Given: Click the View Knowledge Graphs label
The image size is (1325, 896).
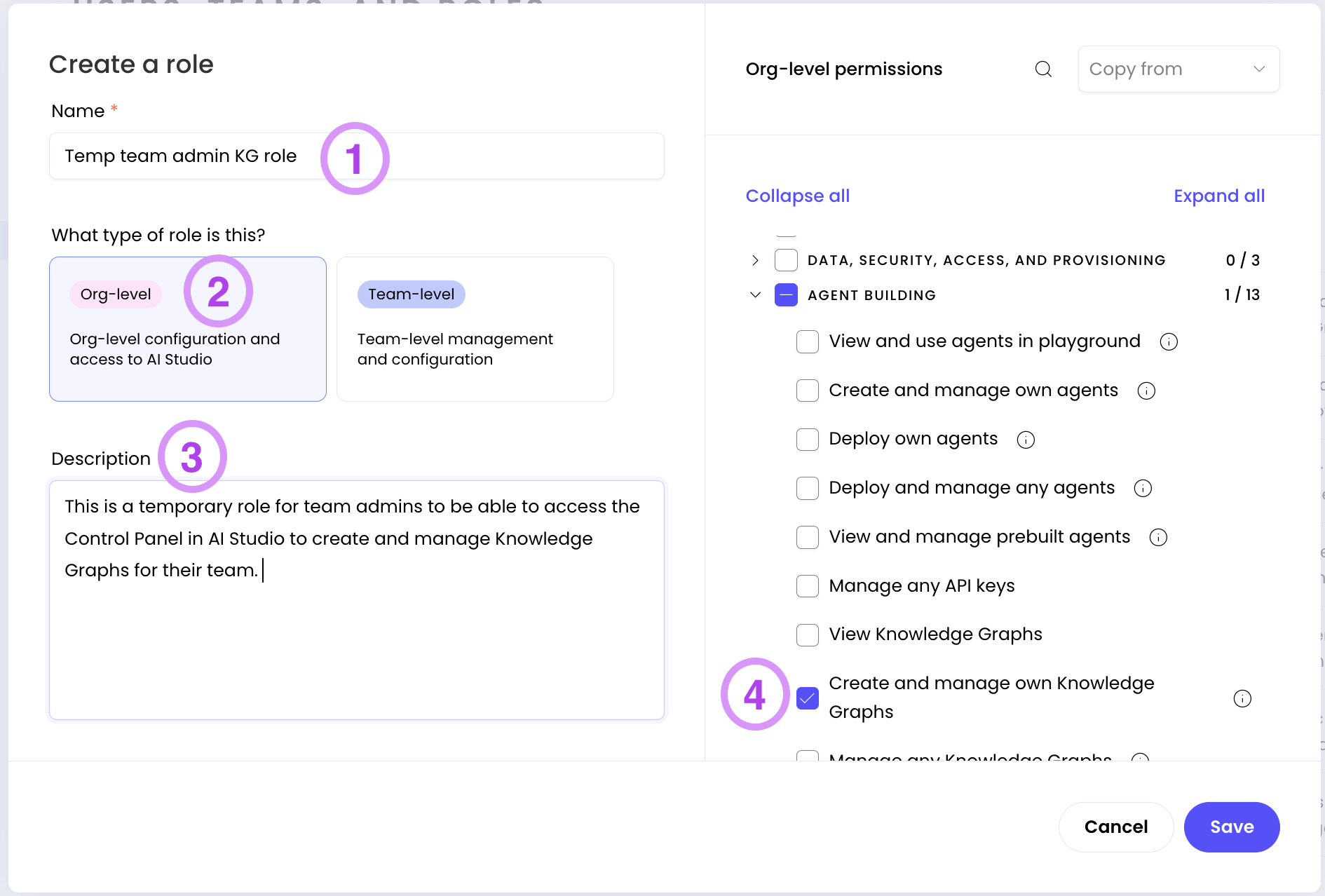Looking at the screenshot, I should click(x=935, y=634).
